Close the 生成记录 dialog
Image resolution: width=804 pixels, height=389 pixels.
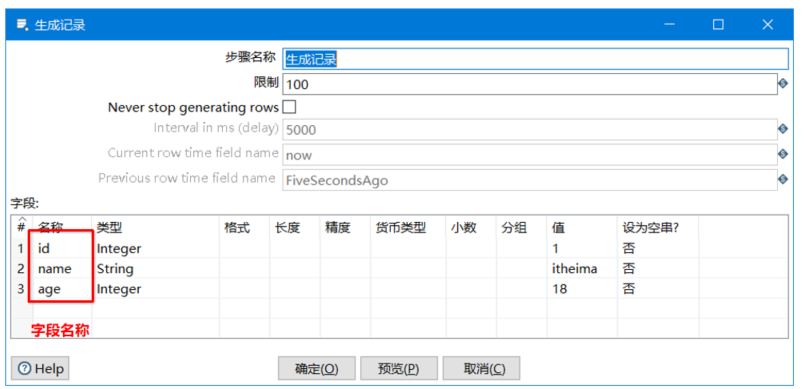click(768, 25)
